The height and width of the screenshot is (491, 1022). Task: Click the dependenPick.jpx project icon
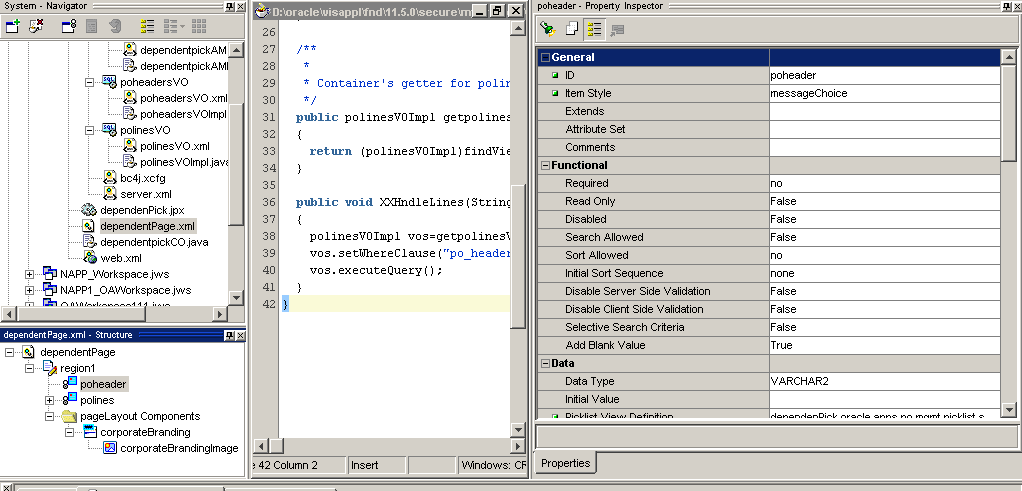point(89,210)
